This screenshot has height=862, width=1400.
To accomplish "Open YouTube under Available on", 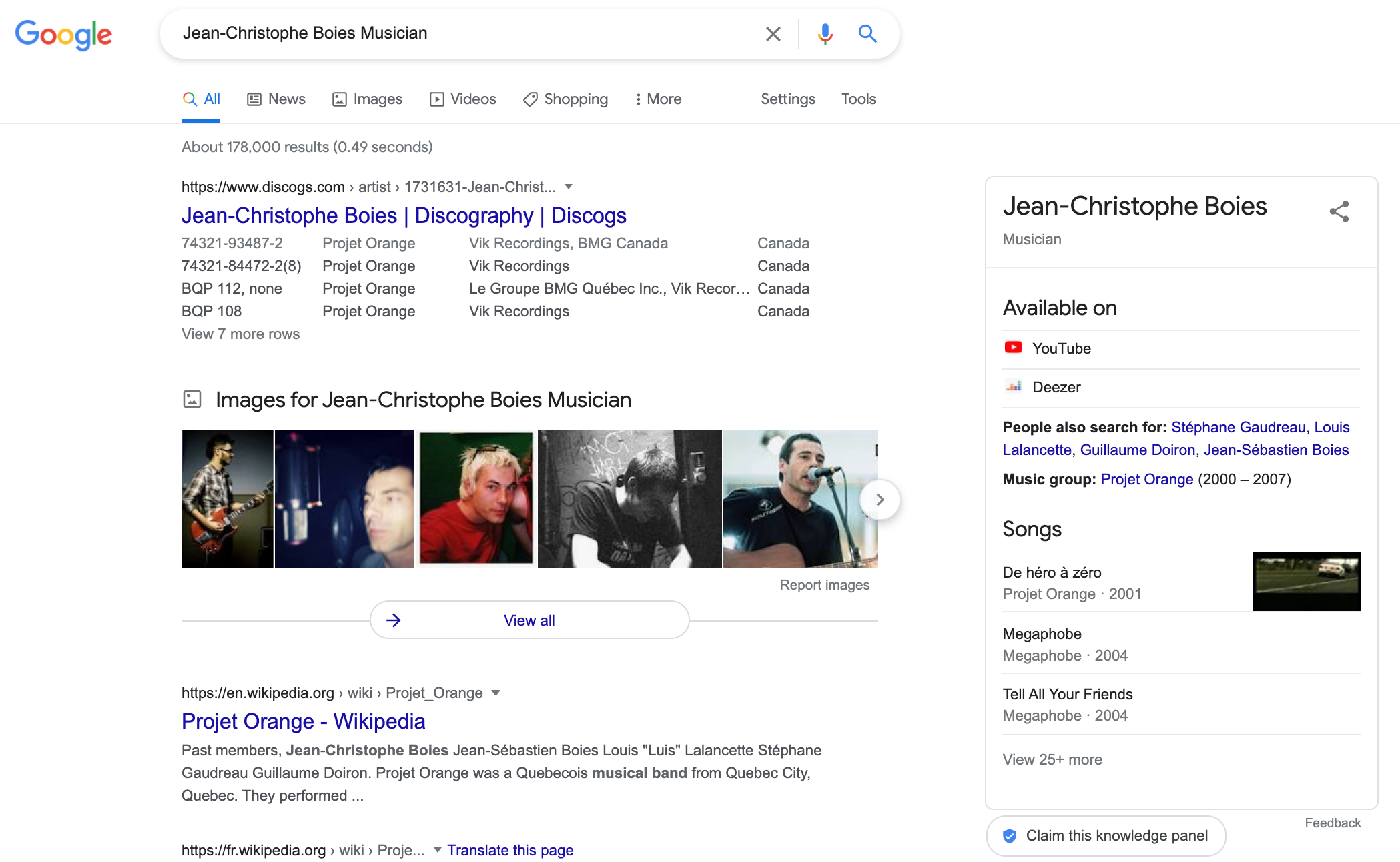I will pos(1061,348).
